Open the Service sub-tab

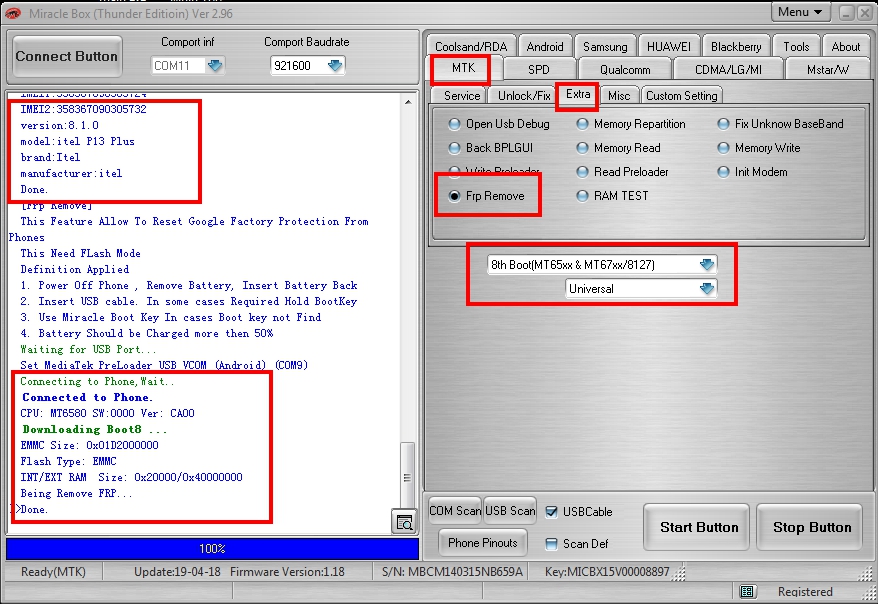[462, 96]
